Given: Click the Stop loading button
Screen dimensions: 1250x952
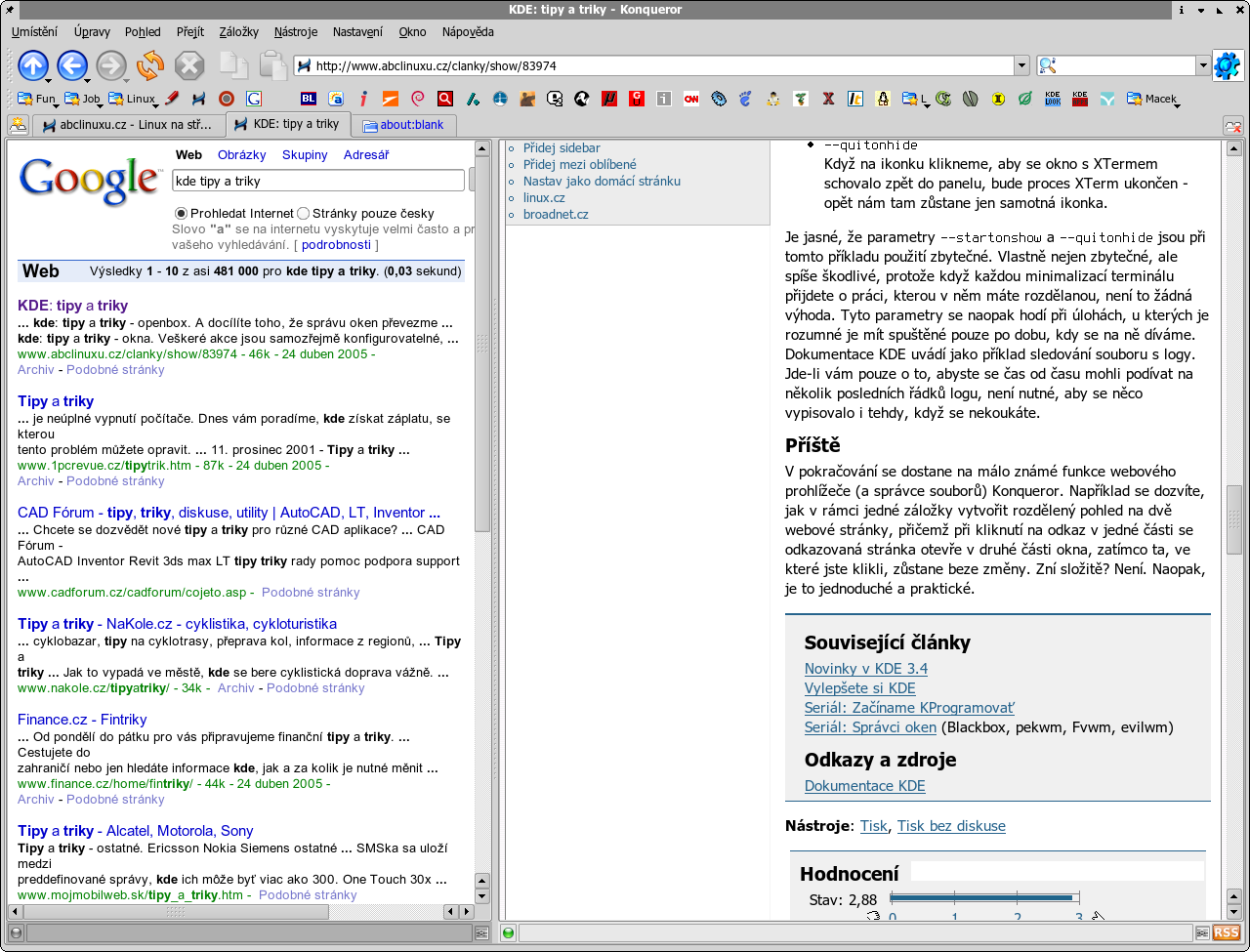Looking at the screenshot, I should tap(189, 65).
